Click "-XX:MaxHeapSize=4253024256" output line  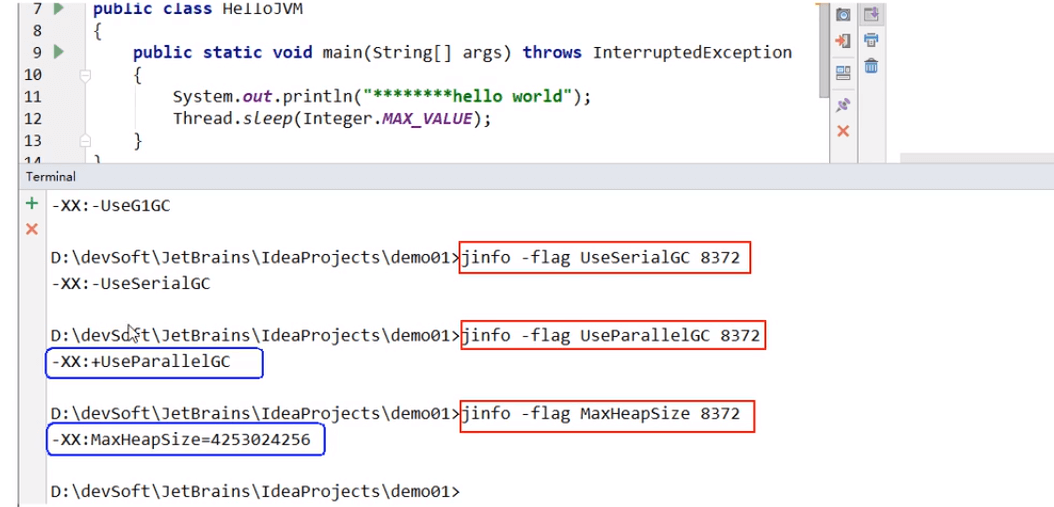pyautogui.click(x=181, y=440)
